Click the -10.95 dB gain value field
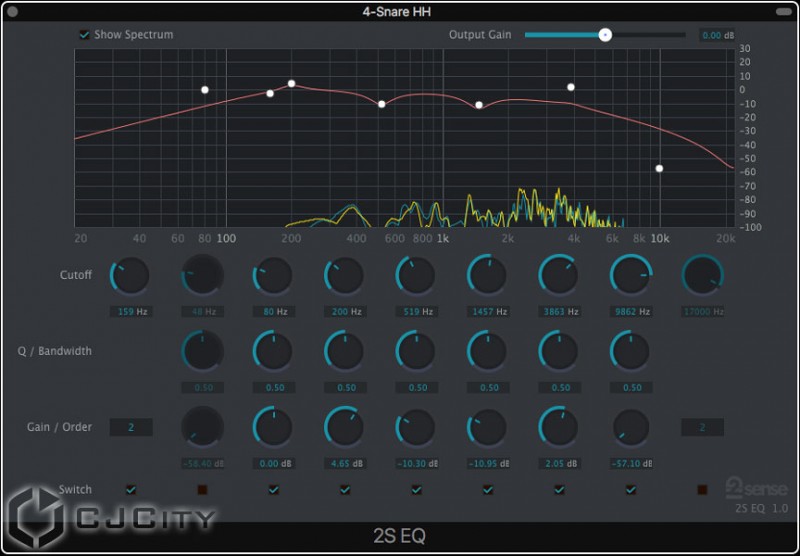The height and width of the screenshot is (556, 800). (488, 464)
